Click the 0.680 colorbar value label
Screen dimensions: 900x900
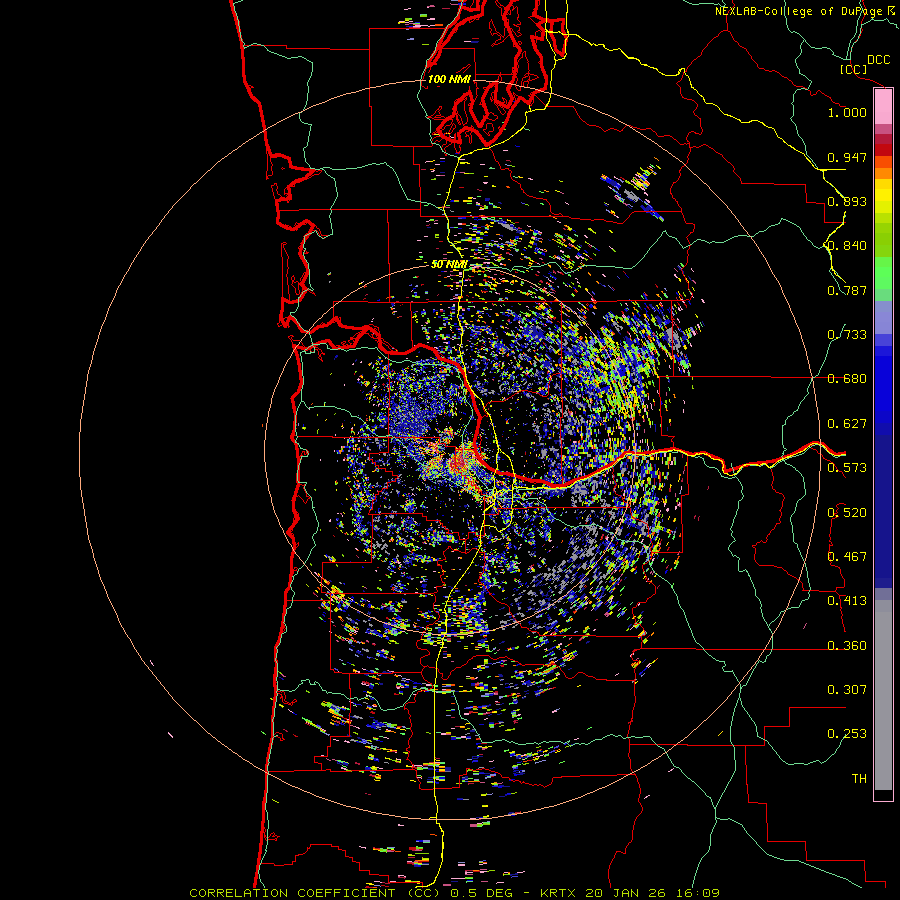(x=847, y=379)
